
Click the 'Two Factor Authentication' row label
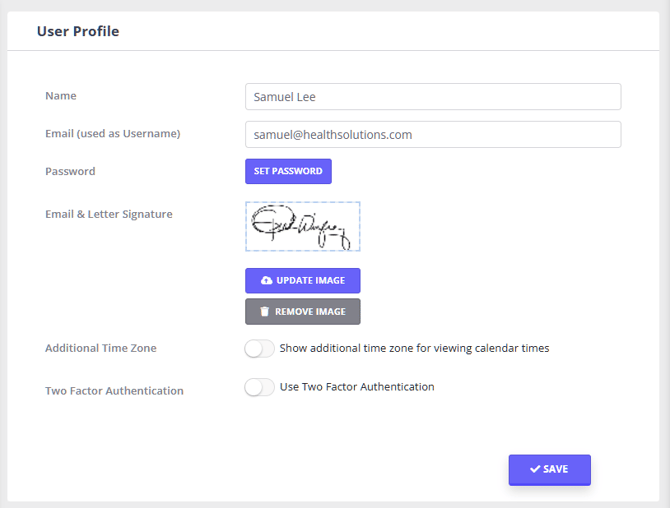(114, 391)
